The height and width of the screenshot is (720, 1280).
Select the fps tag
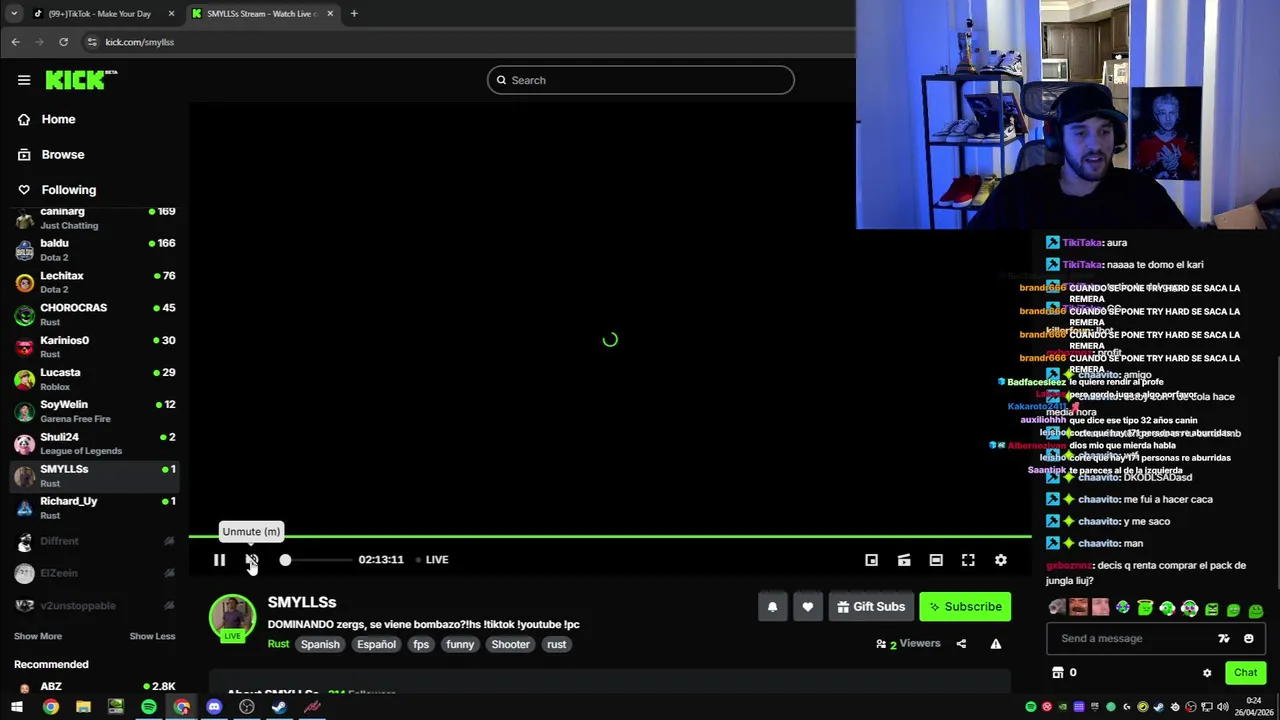point(421,644)
